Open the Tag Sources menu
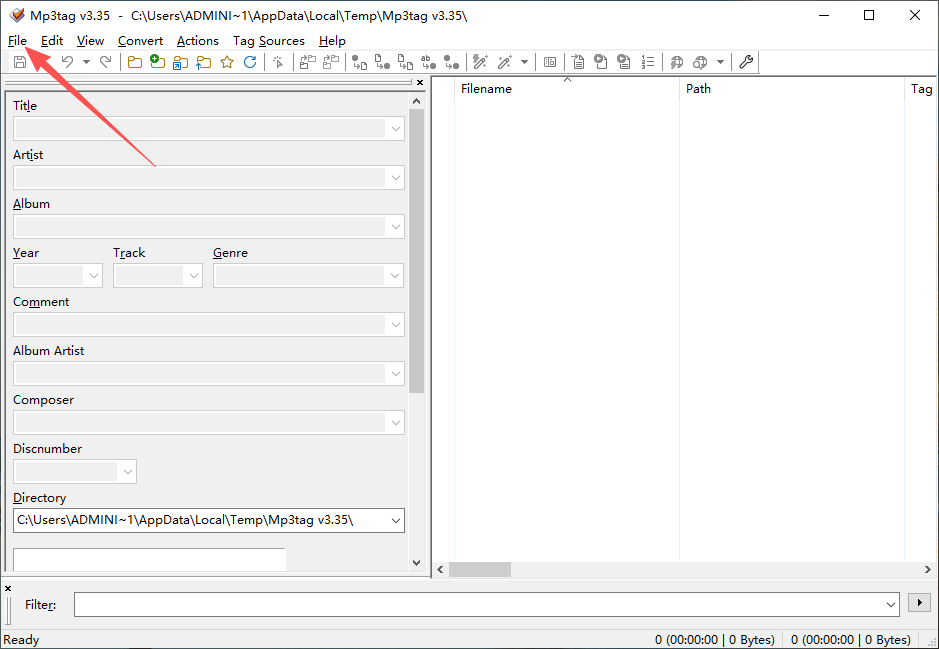 pos(269,41)
